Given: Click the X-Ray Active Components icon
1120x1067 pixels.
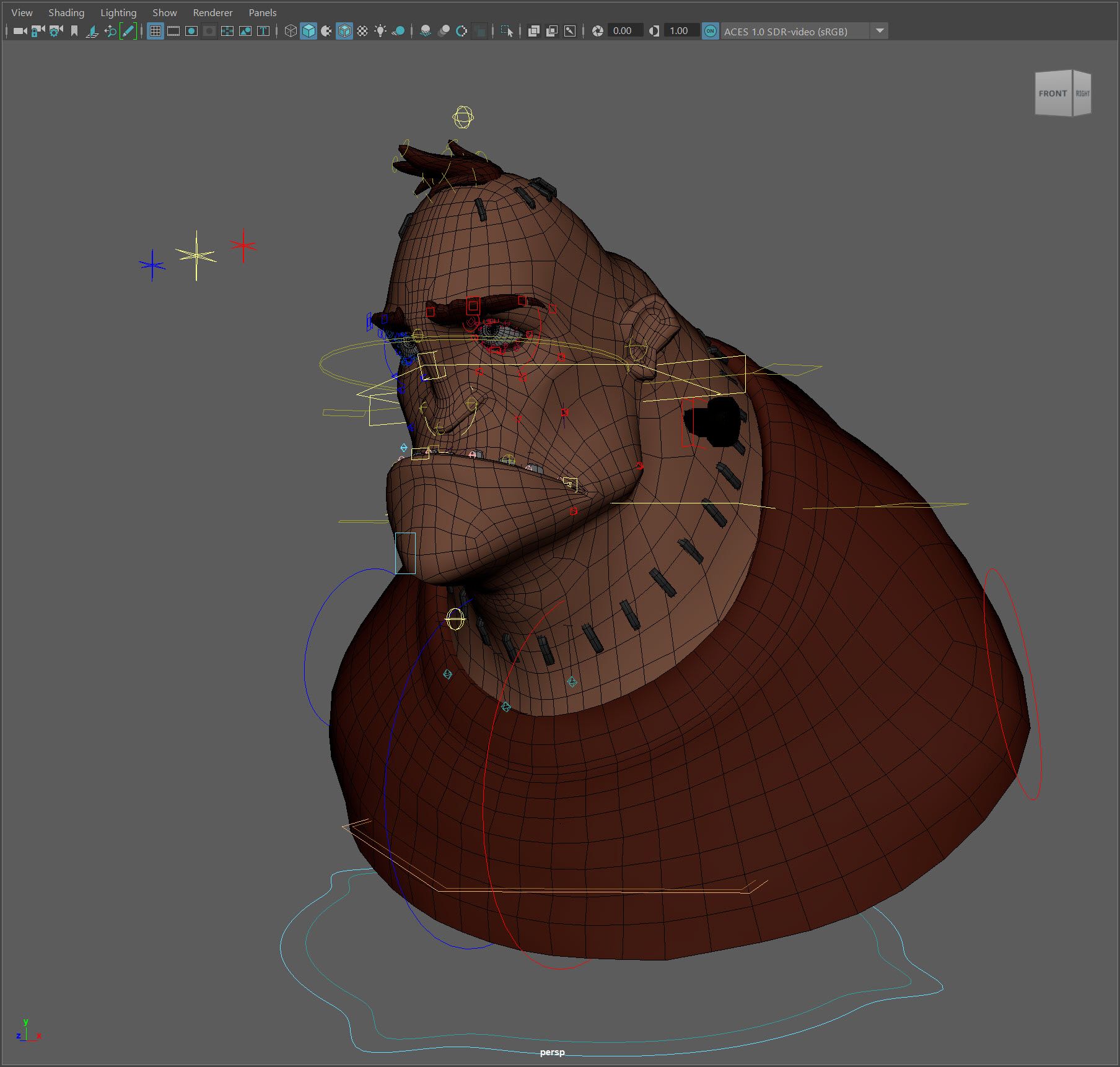Looking at the screenshot, I should pyautogui.click(x=552, y=31).
